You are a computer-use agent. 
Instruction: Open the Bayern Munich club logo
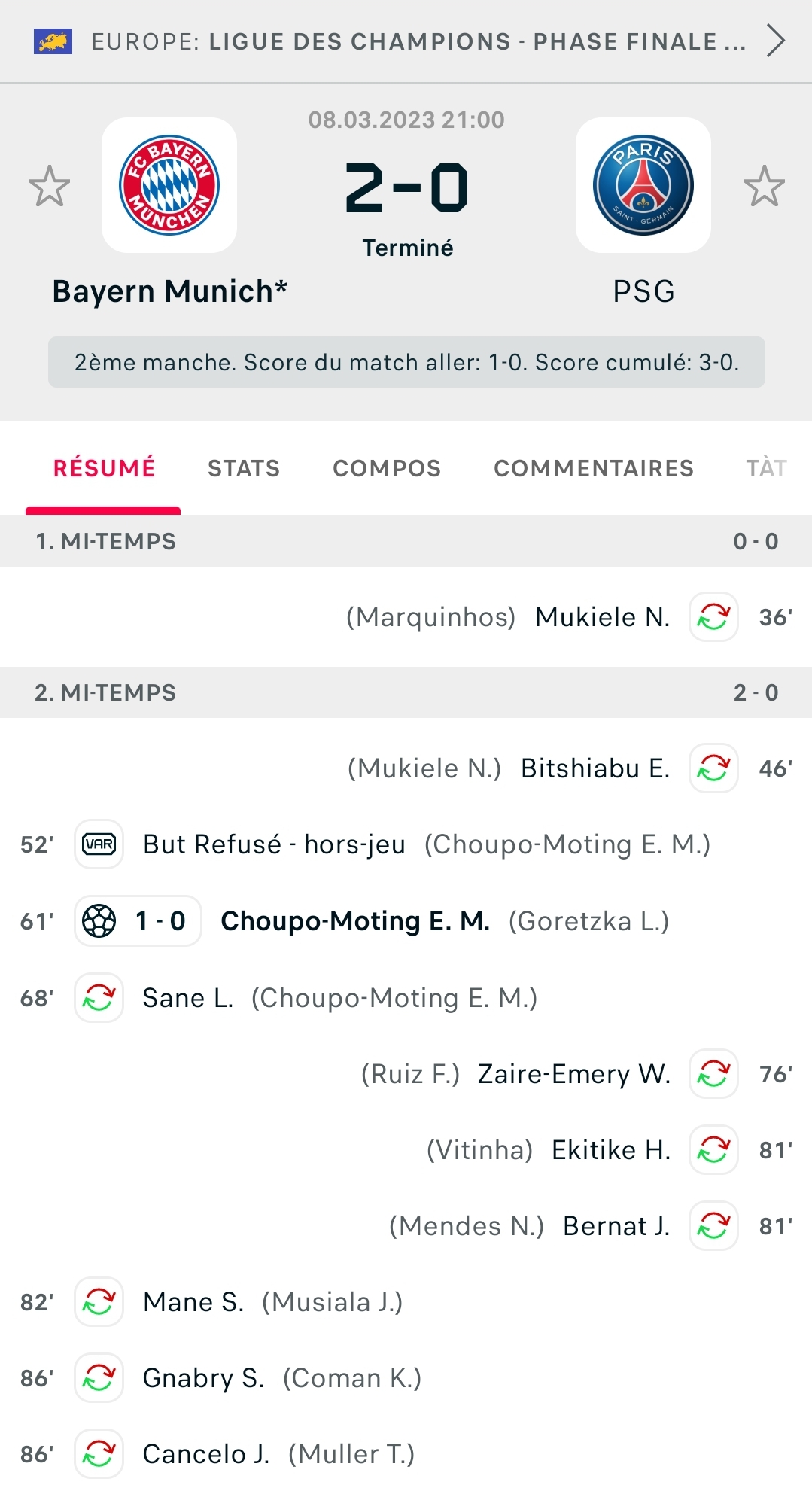(169, 185)
